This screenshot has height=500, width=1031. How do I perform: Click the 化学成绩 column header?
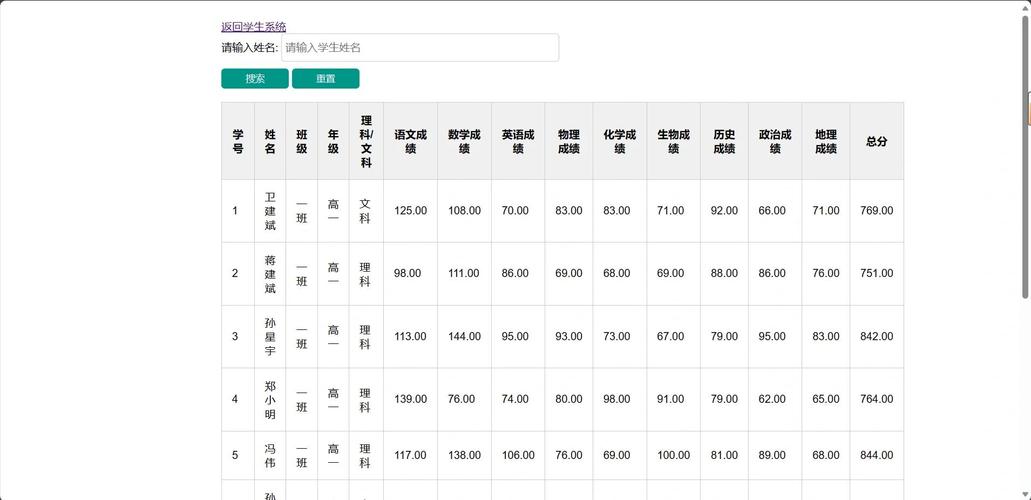pyautogui.click(x=620, y=141)
